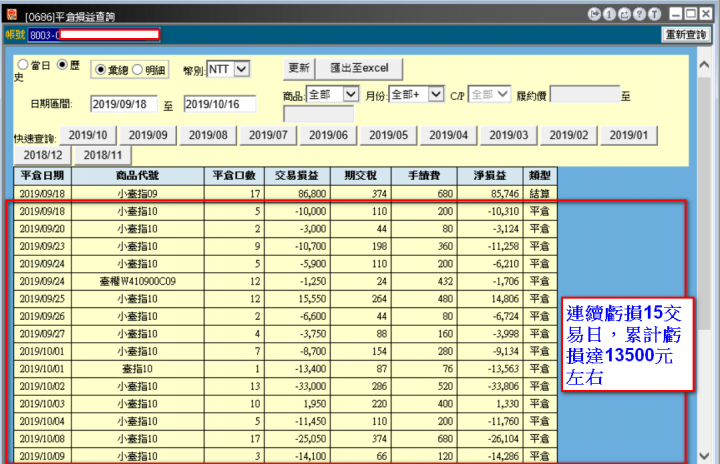Click date cell 2019/09/23
This screenshot has width=720, height=464.
[42, 246]
